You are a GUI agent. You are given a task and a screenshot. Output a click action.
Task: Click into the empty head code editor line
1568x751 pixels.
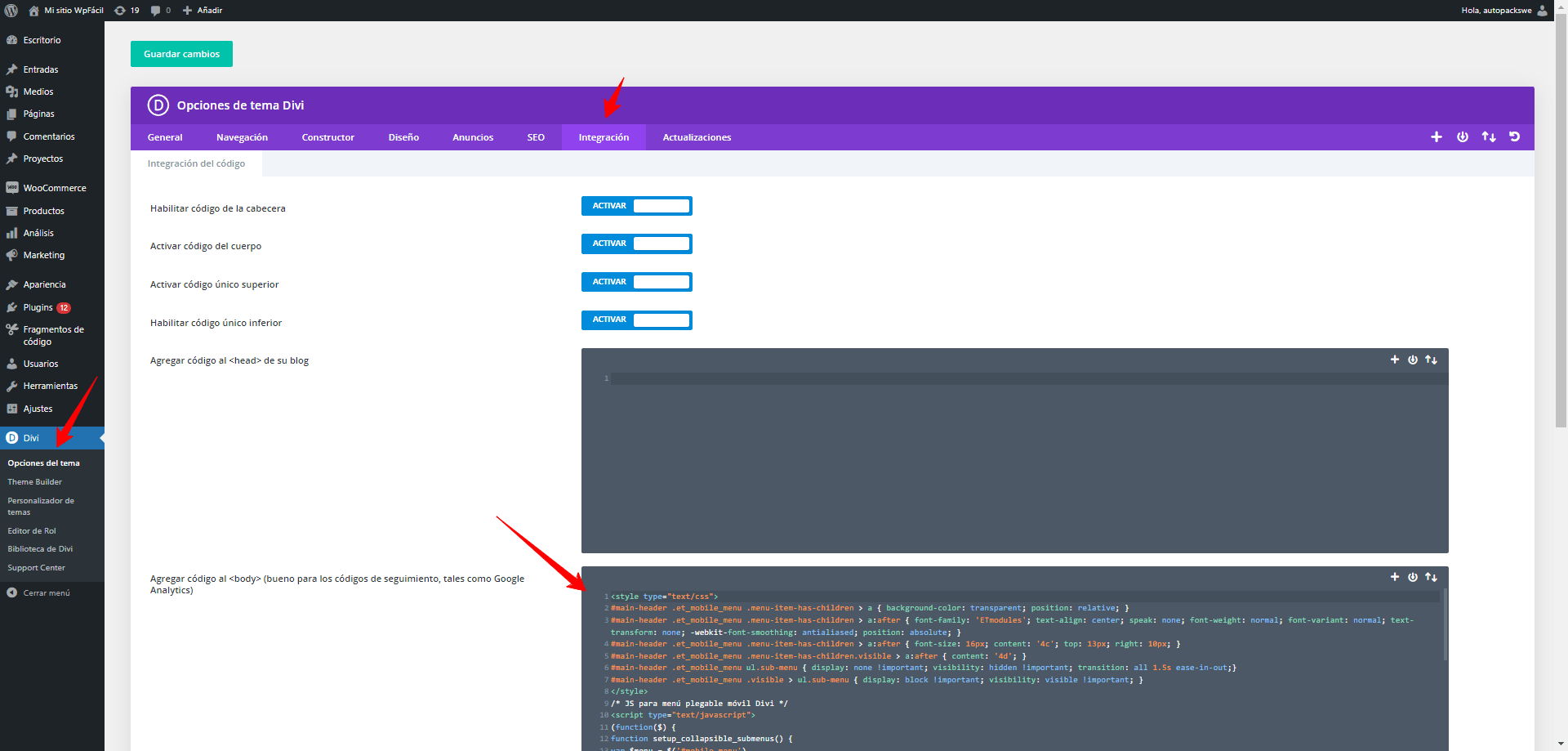click(1029, 378)
